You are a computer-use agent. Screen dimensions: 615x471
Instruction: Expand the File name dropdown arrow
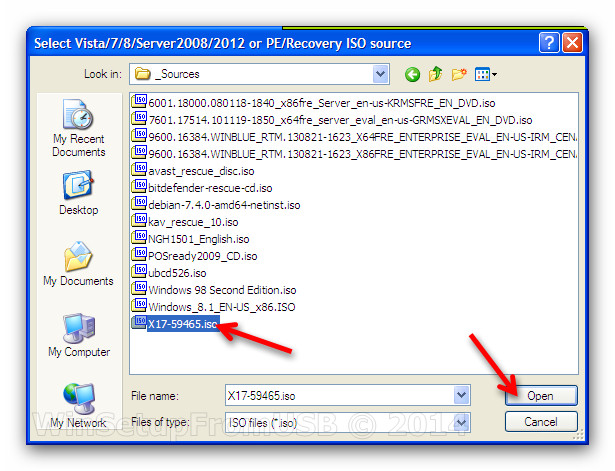[462, 395]
